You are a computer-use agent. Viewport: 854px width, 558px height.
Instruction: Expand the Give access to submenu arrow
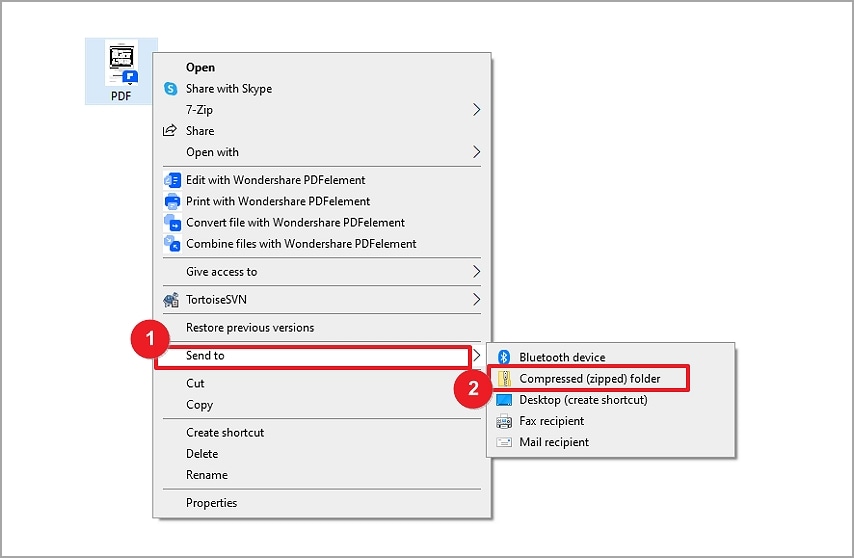[477, 272]
